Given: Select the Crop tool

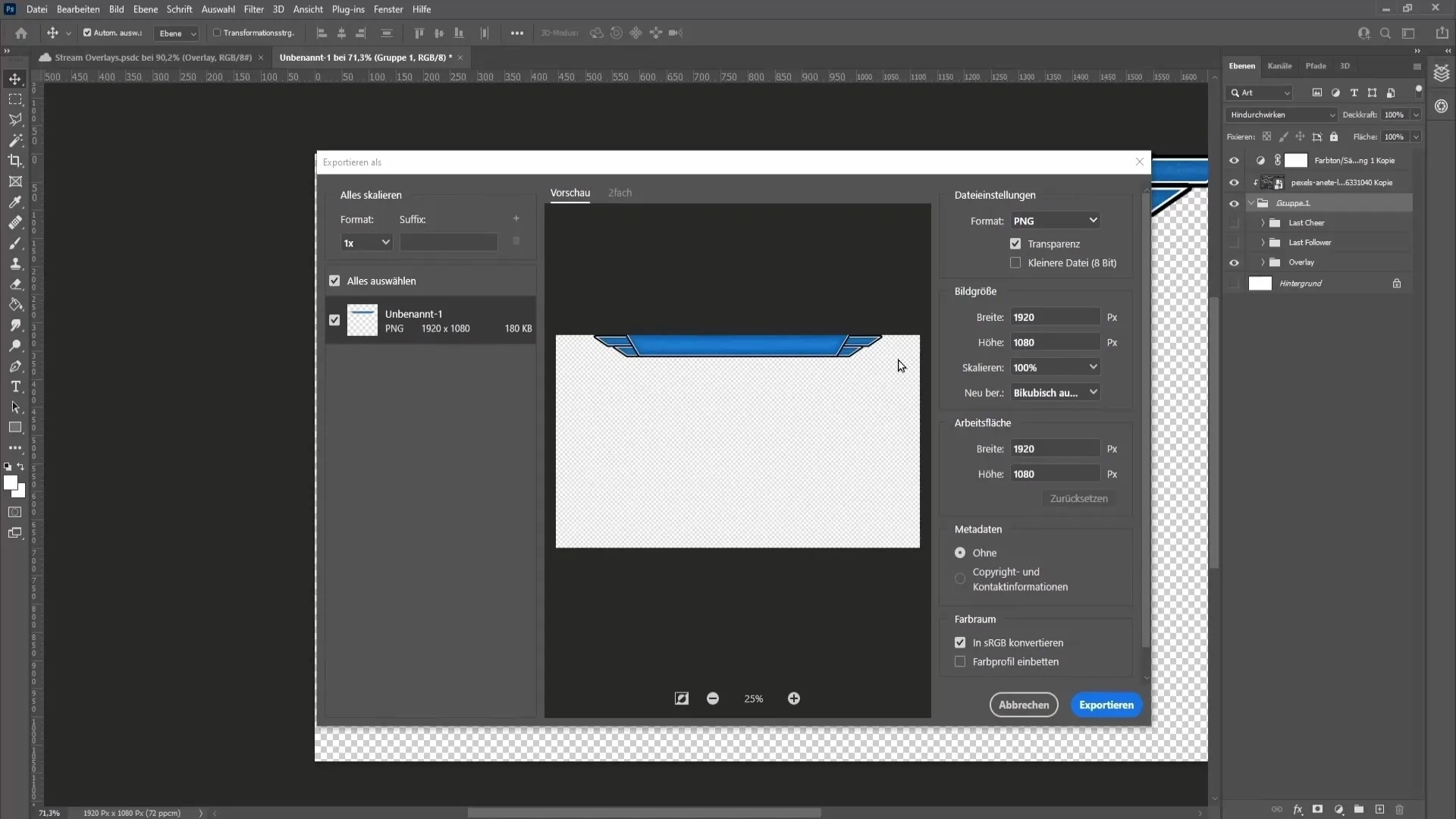Looking at the screenshot, I should tap(15, 161).
